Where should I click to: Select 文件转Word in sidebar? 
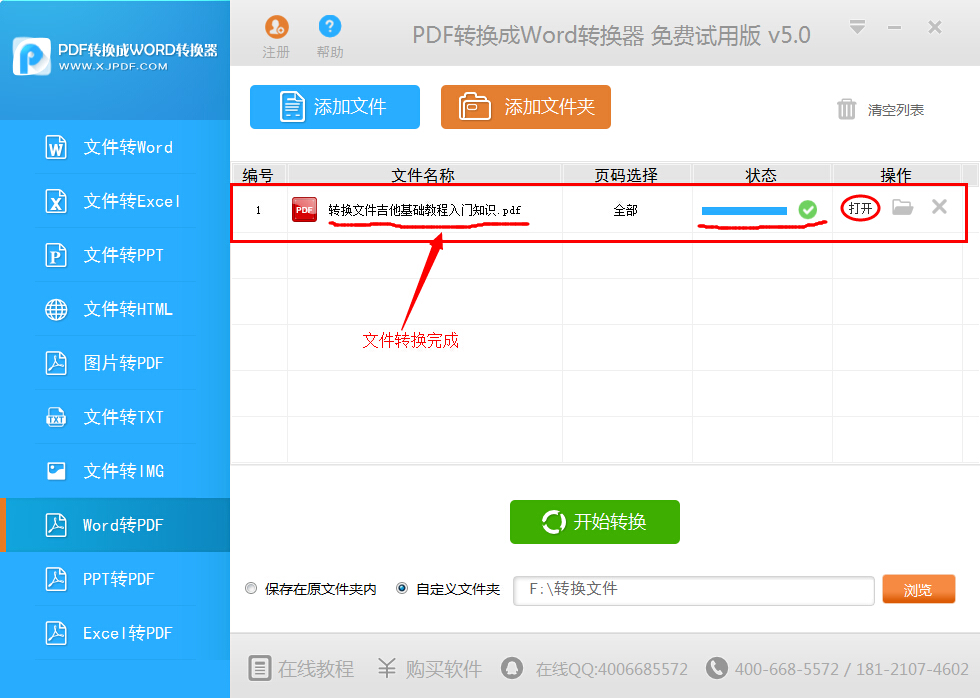(115, 147)
